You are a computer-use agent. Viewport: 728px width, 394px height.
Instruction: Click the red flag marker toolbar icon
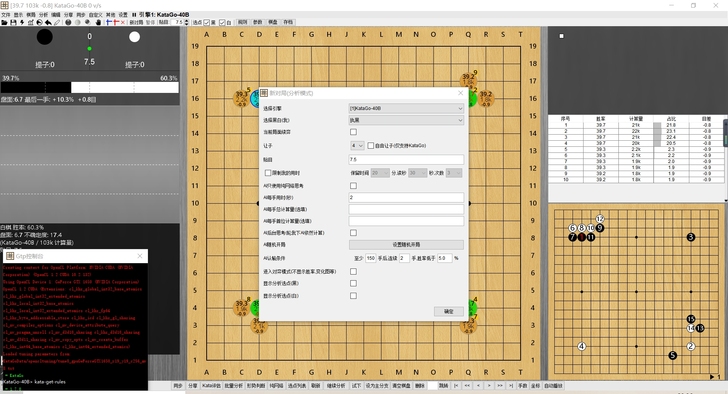click(x=116, y=22)
